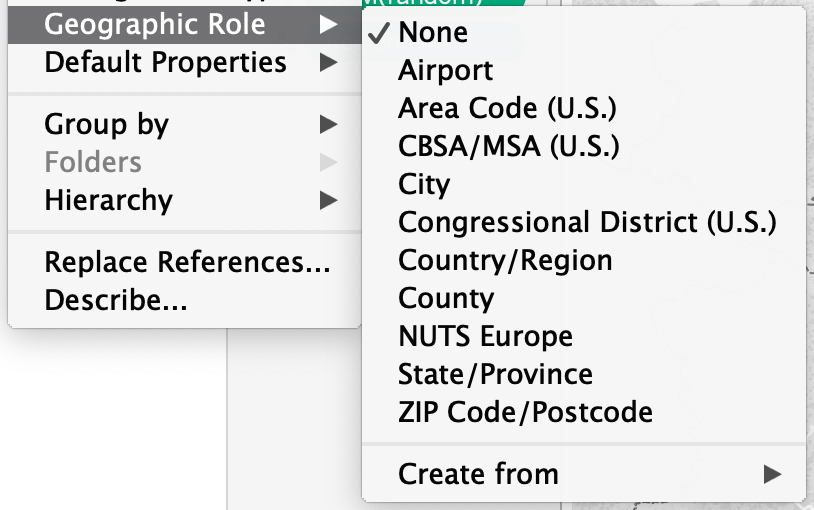Select ZIP Code/Postcode role
The height and width of the screenshot is (510, 814).
coord(525,411)
